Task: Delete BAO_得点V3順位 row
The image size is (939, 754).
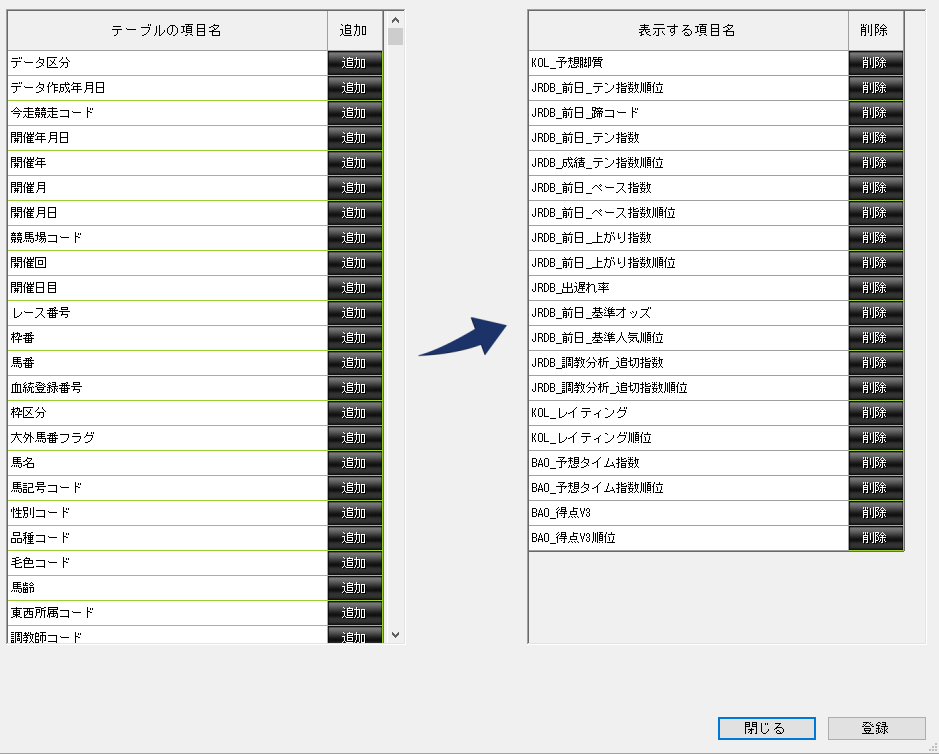Action: 876,538
